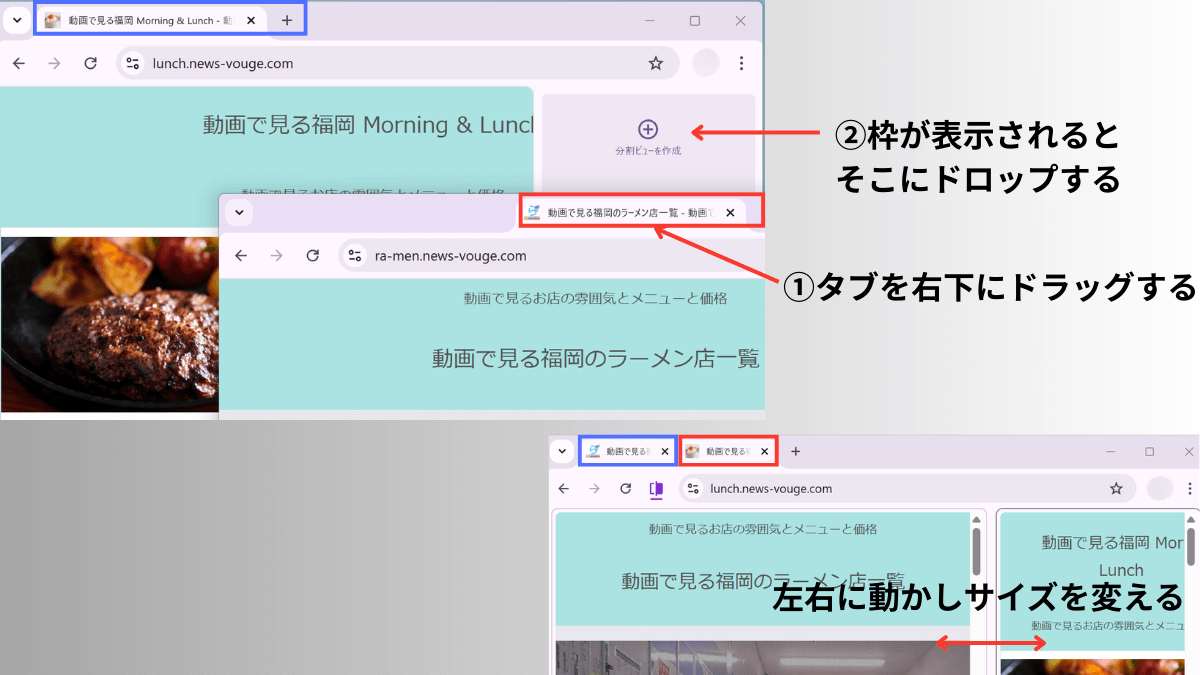
Task: Open site information settings icon in address bar
Action: [131, 62]
